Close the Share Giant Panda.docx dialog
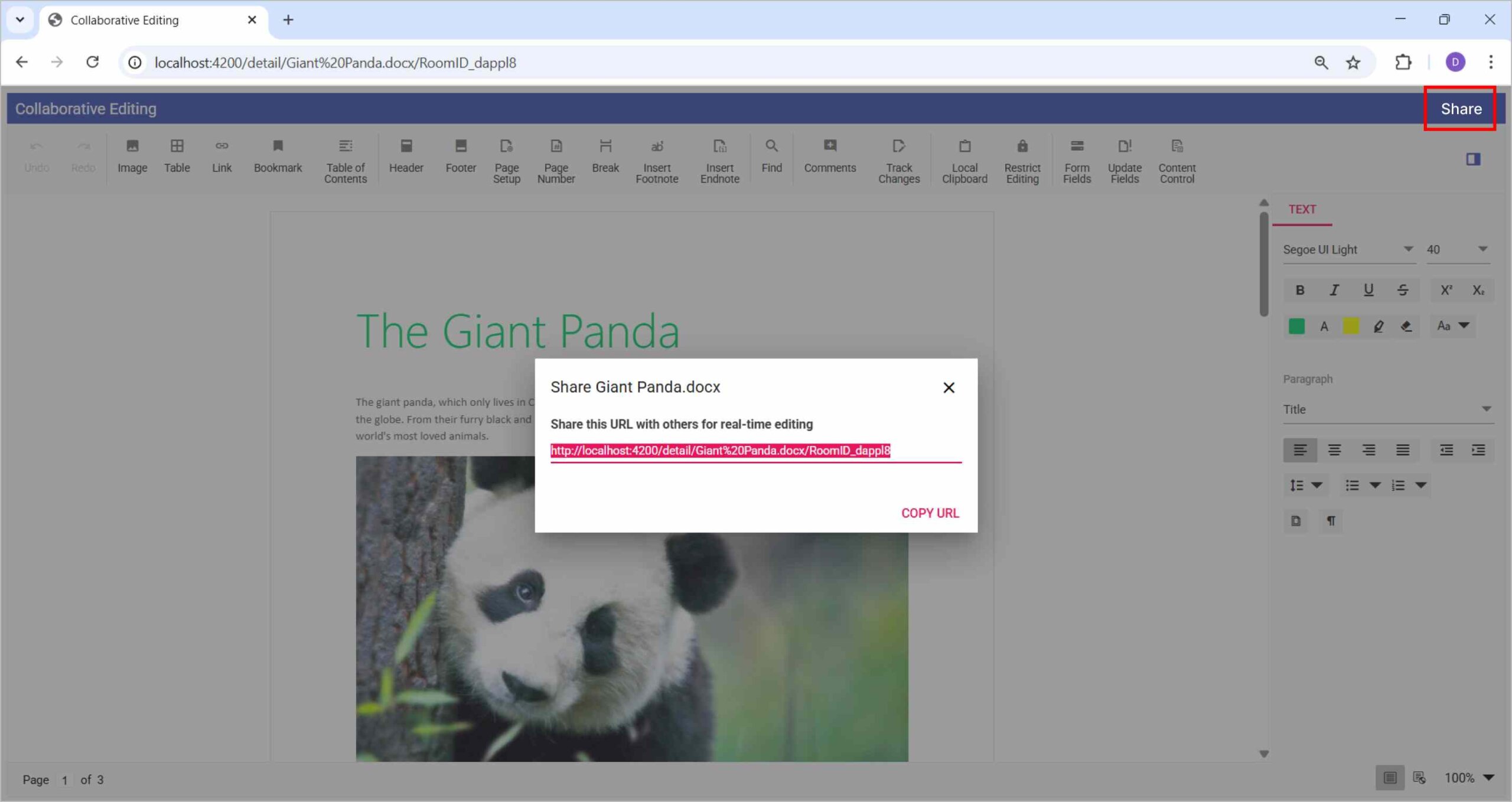 949,387
